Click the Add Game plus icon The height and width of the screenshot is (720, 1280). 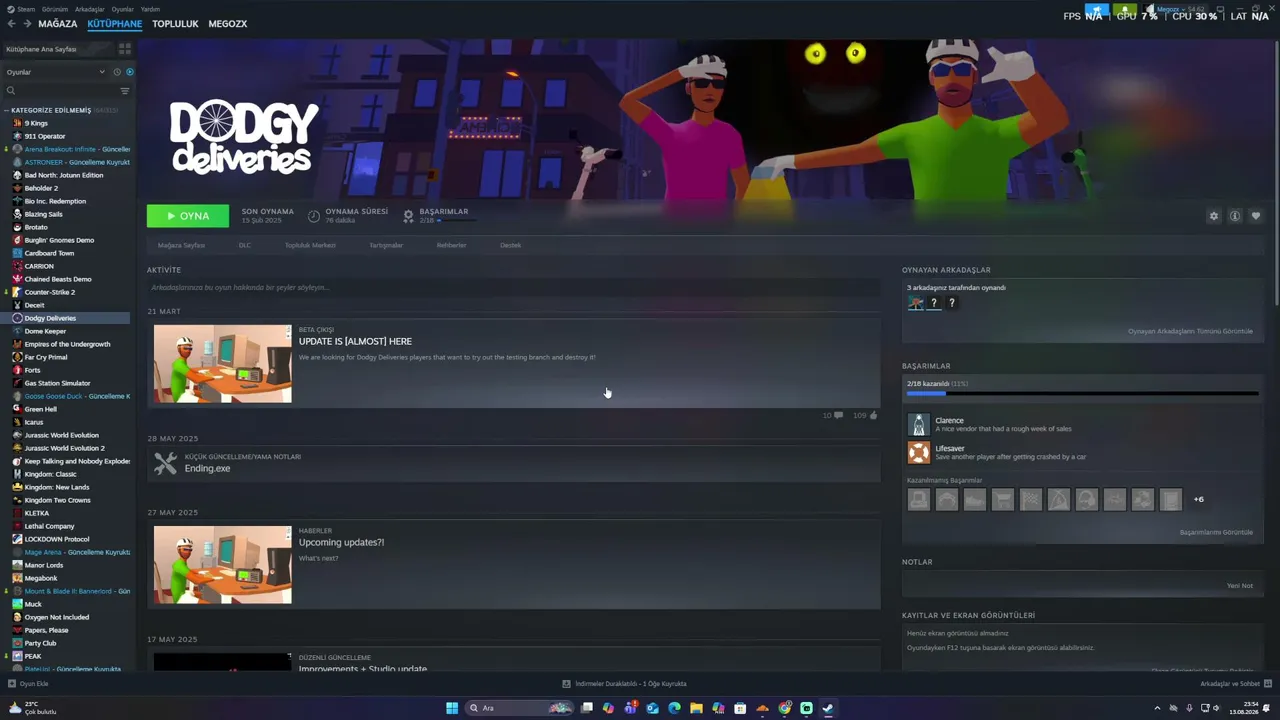[x=12, y=684]
